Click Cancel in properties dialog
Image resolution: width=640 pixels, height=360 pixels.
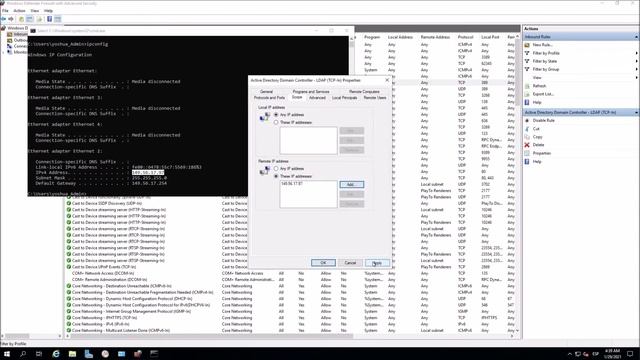click(350, 263)
